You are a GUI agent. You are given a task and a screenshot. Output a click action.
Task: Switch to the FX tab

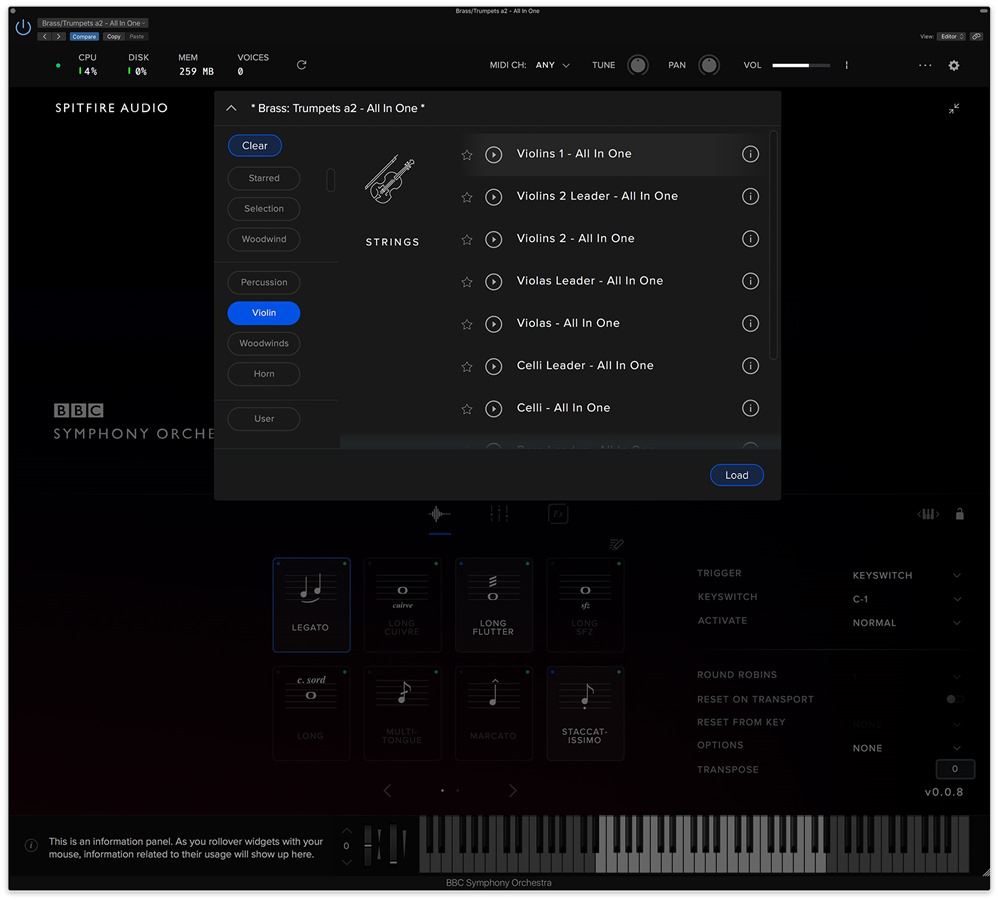[558, 514]
